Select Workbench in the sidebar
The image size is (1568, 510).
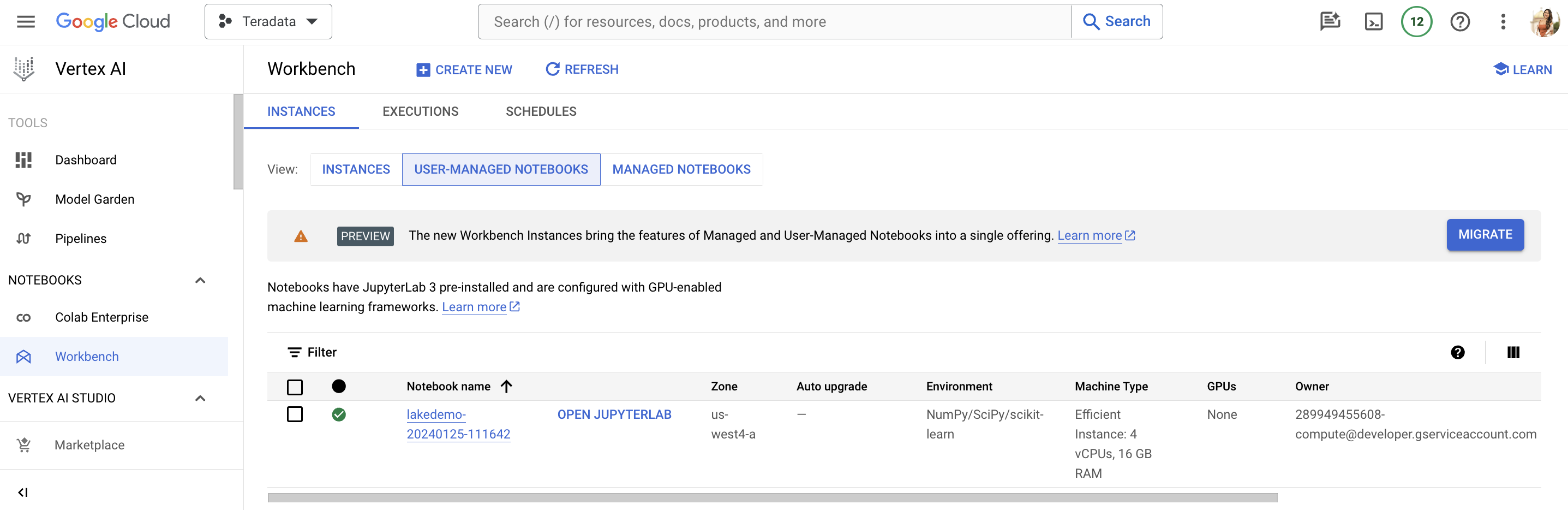(114, 357)
